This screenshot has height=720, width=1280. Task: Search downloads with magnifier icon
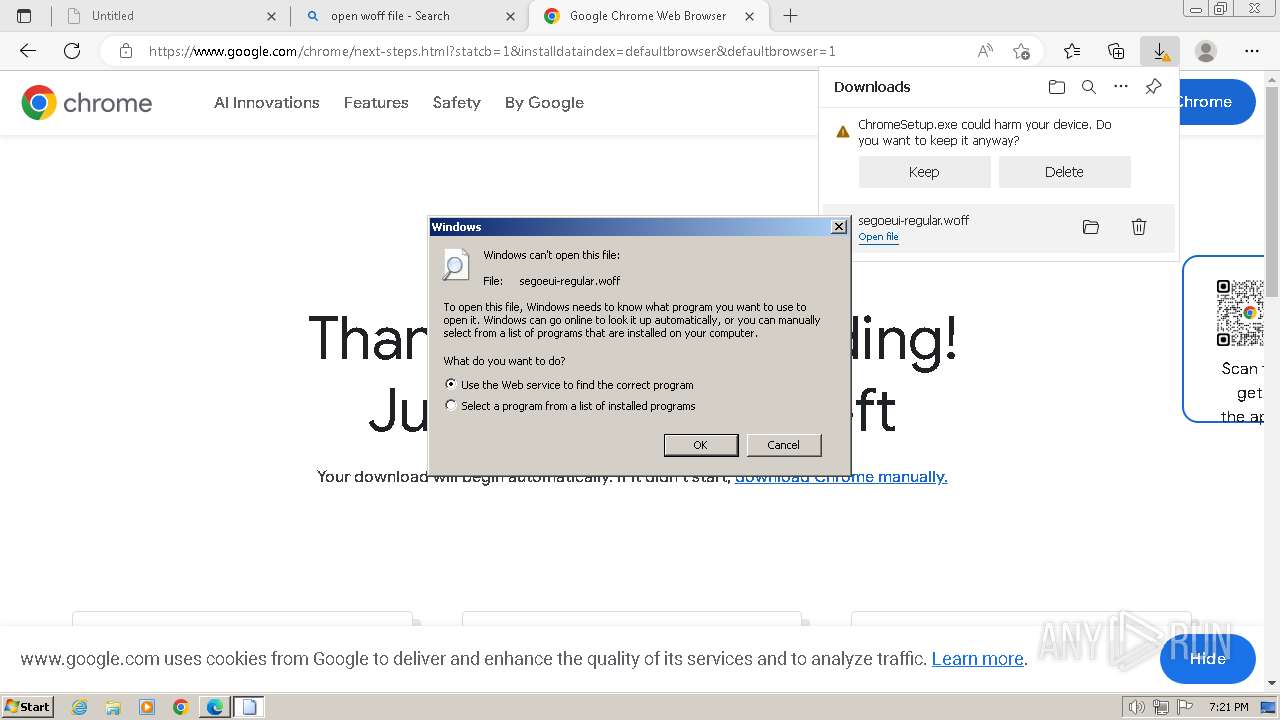(x=1089, y=87)
